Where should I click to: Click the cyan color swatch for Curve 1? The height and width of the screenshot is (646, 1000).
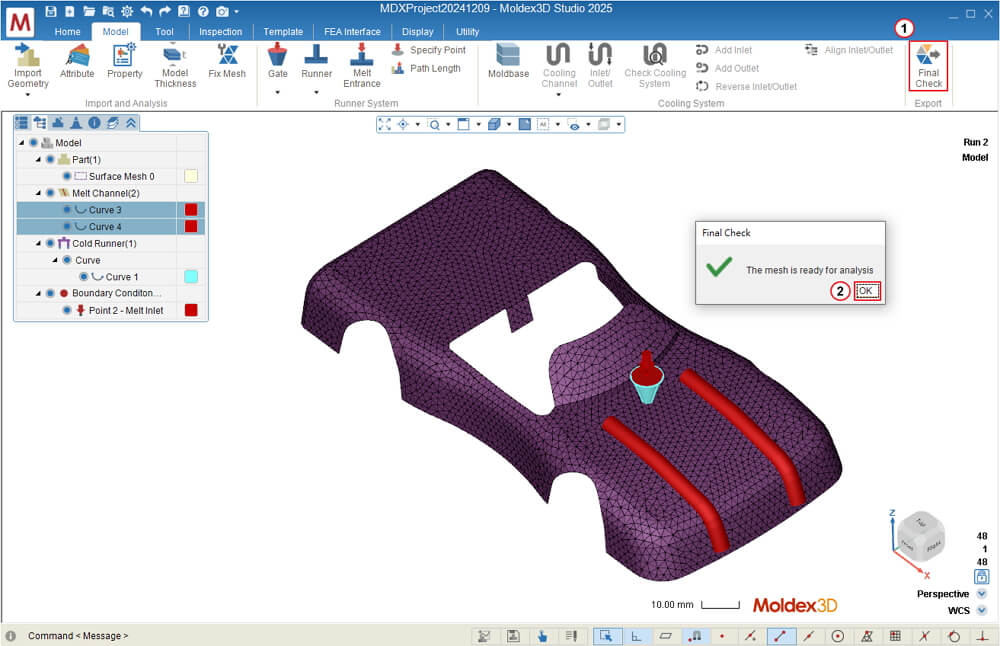tap(191, 277)
